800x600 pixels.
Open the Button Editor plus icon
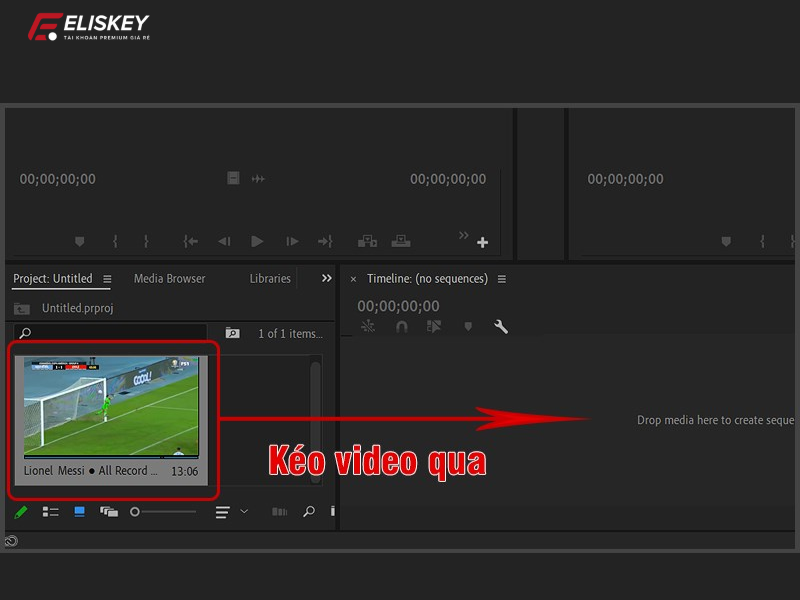point(482,242)
